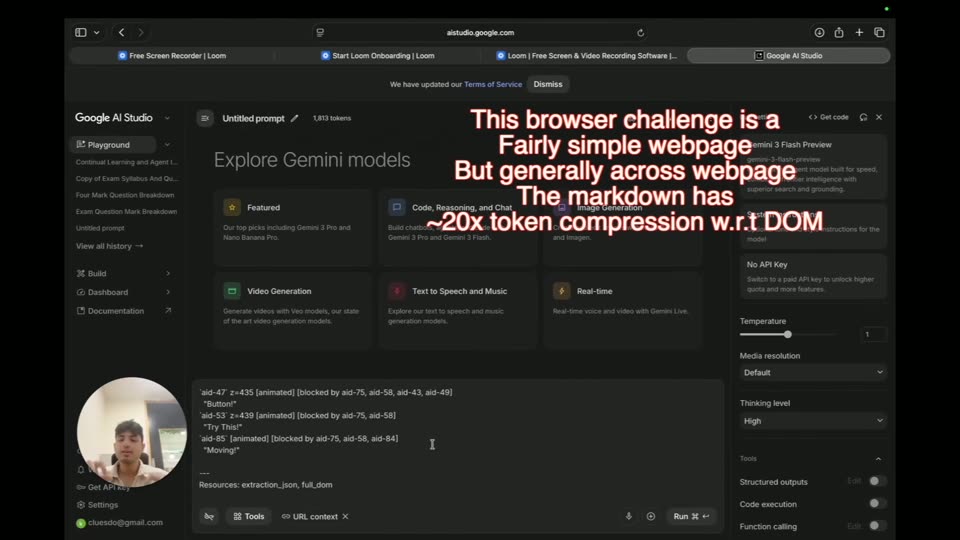The width and height of the screenshot is (960, 540).
Task: Click the Get code button
Action: click(x=828, y=117)
